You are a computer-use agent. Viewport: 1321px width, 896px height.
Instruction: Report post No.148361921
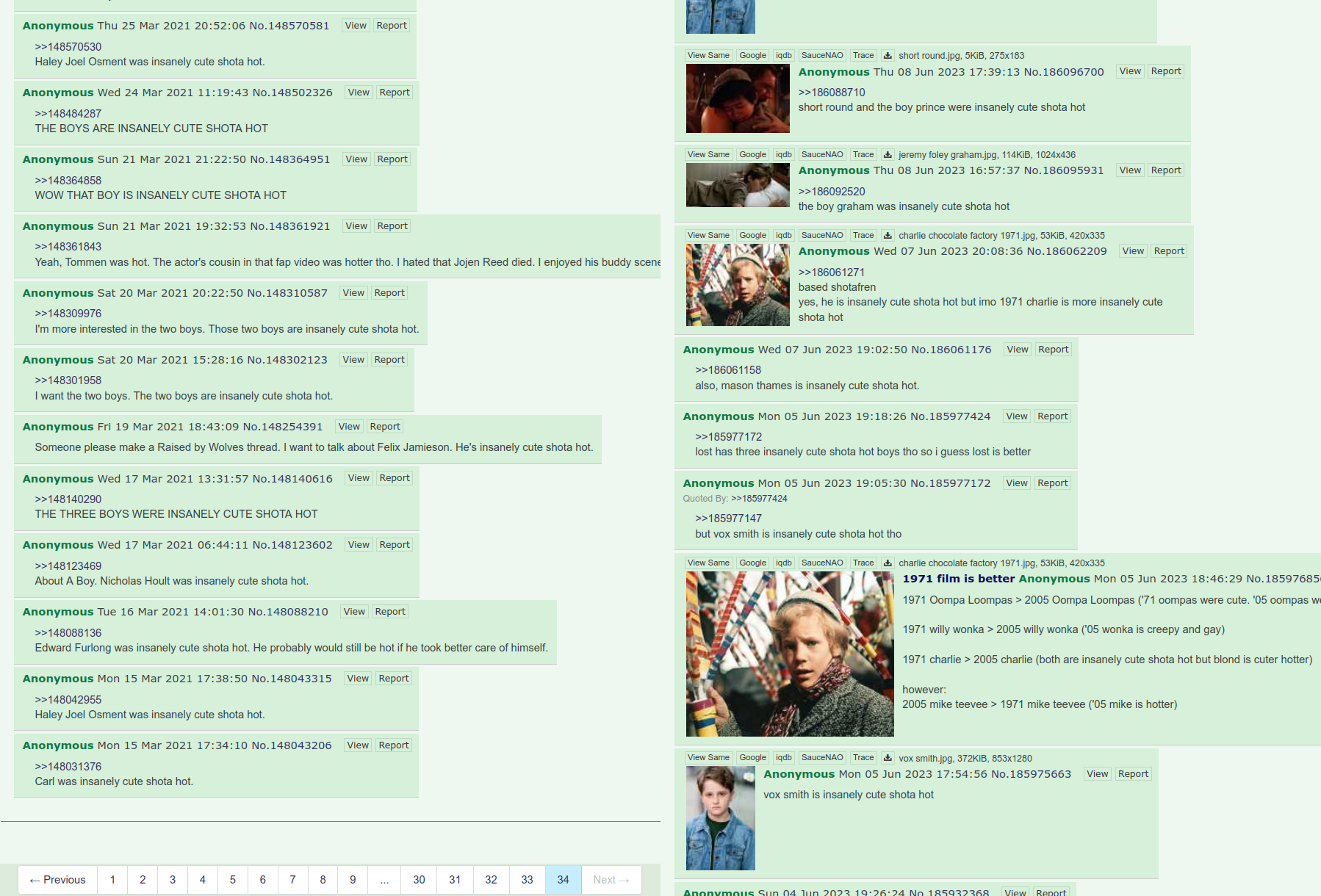click(x=392, y=226)
